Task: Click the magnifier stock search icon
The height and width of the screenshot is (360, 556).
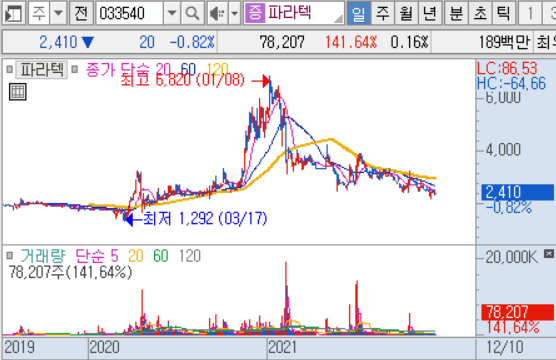Action: [192, 13]
